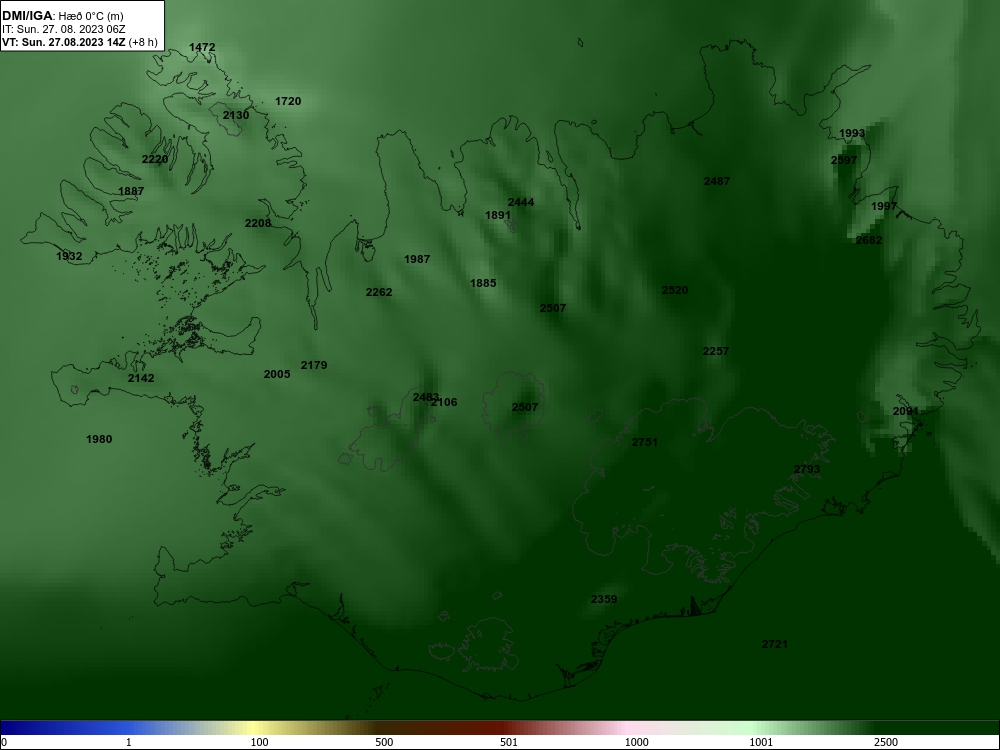Click the map value 1932

pyautogui.click(x=69, y=256)
